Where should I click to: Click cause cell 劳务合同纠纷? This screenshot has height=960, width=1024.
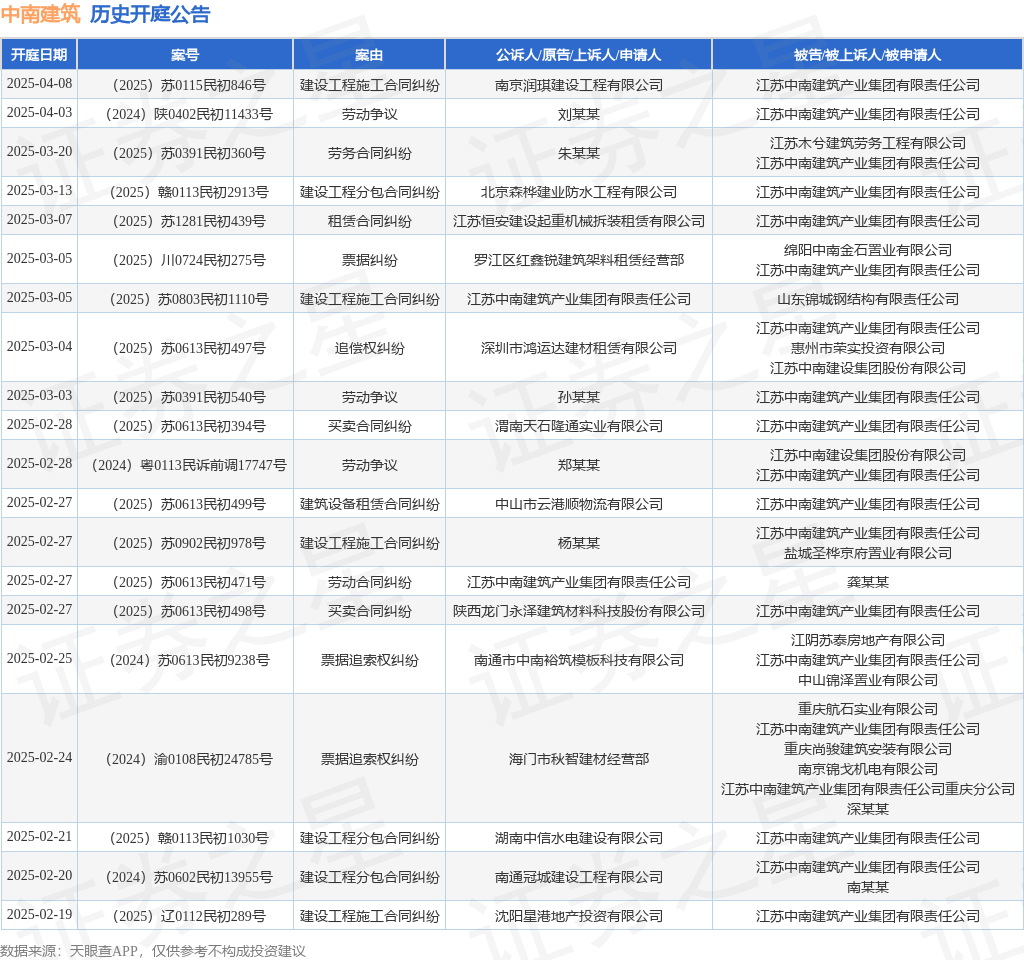pos(369,153)
